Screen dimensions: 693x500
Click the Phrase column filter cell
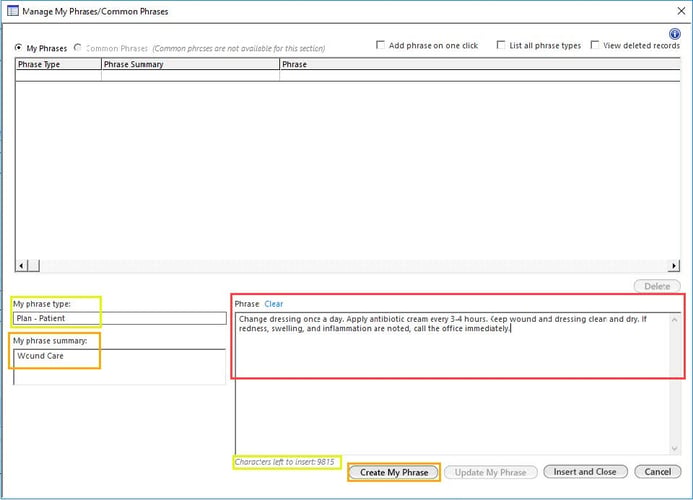480,76
